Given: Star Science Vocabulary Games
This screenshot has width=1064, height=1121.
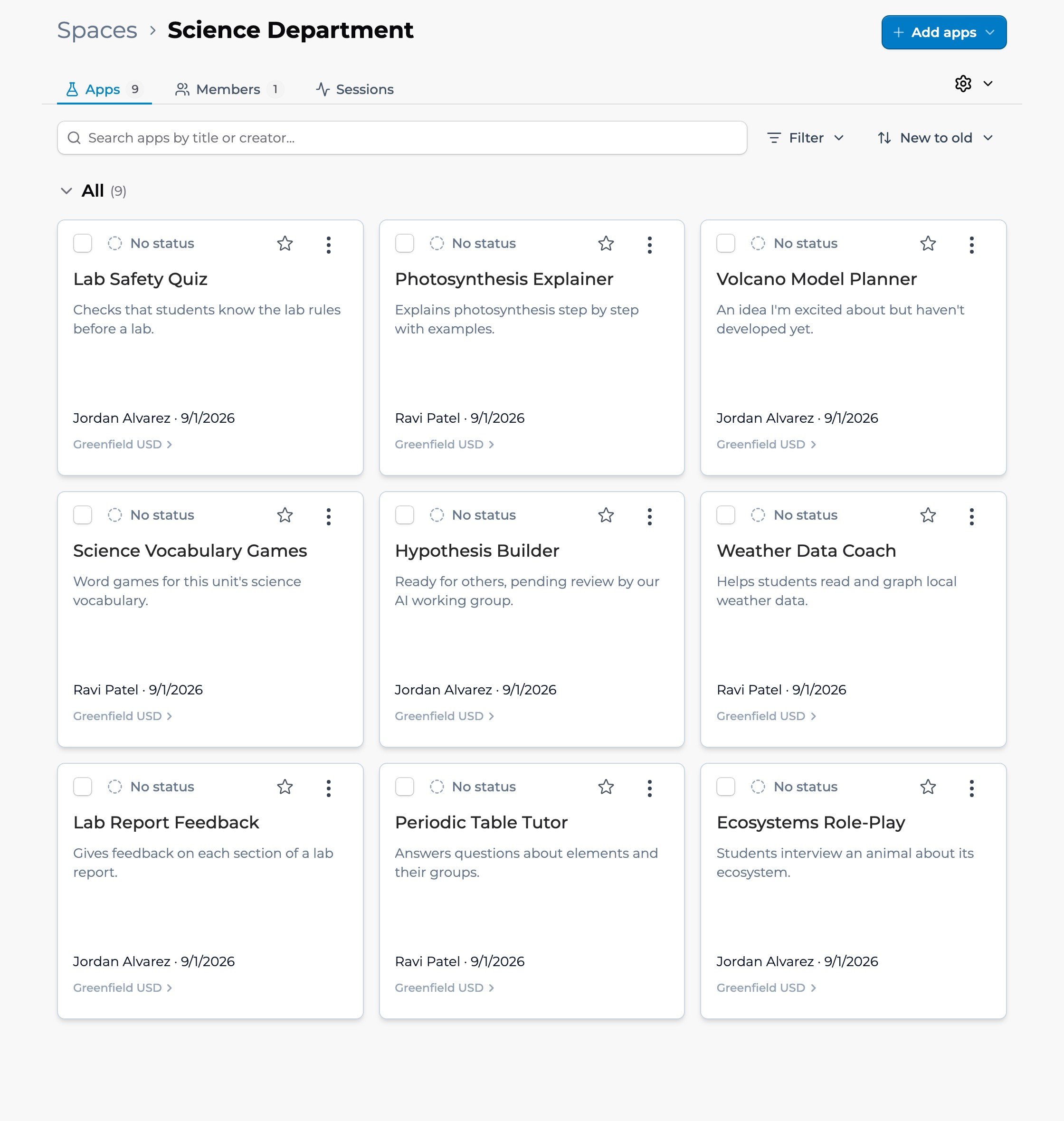Looking at the screenshot, I should (285, 515).
